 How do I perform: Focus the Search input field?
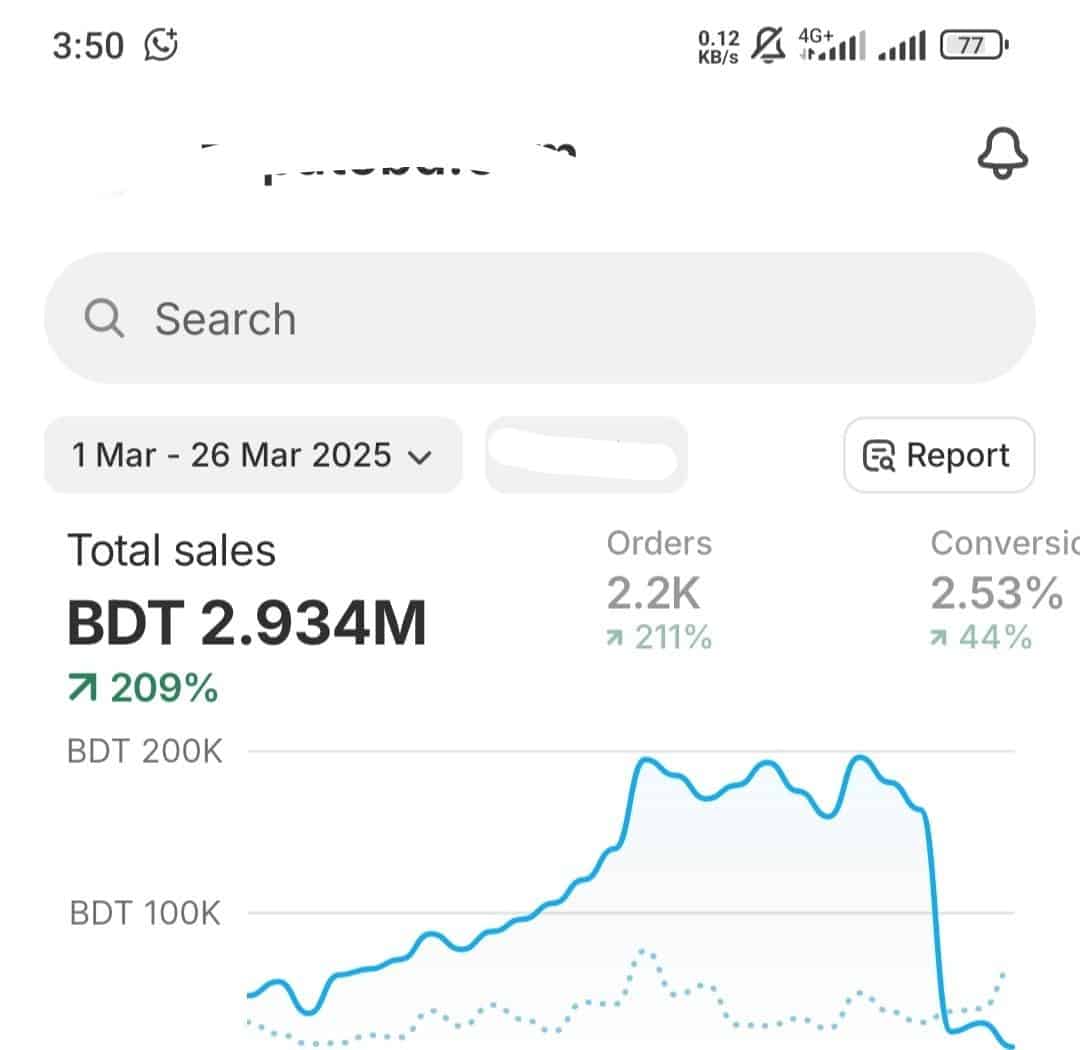click(539, 318)
